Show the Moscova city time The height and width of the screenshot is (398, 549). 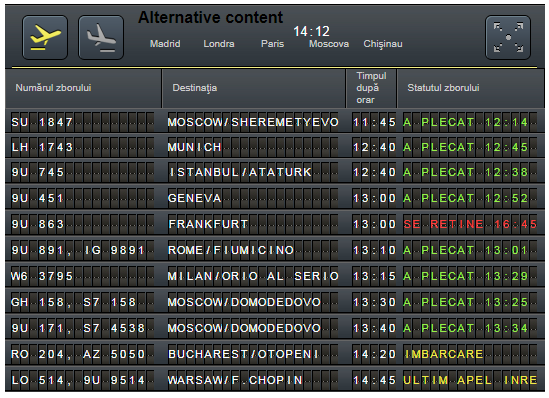coord(329,44)
